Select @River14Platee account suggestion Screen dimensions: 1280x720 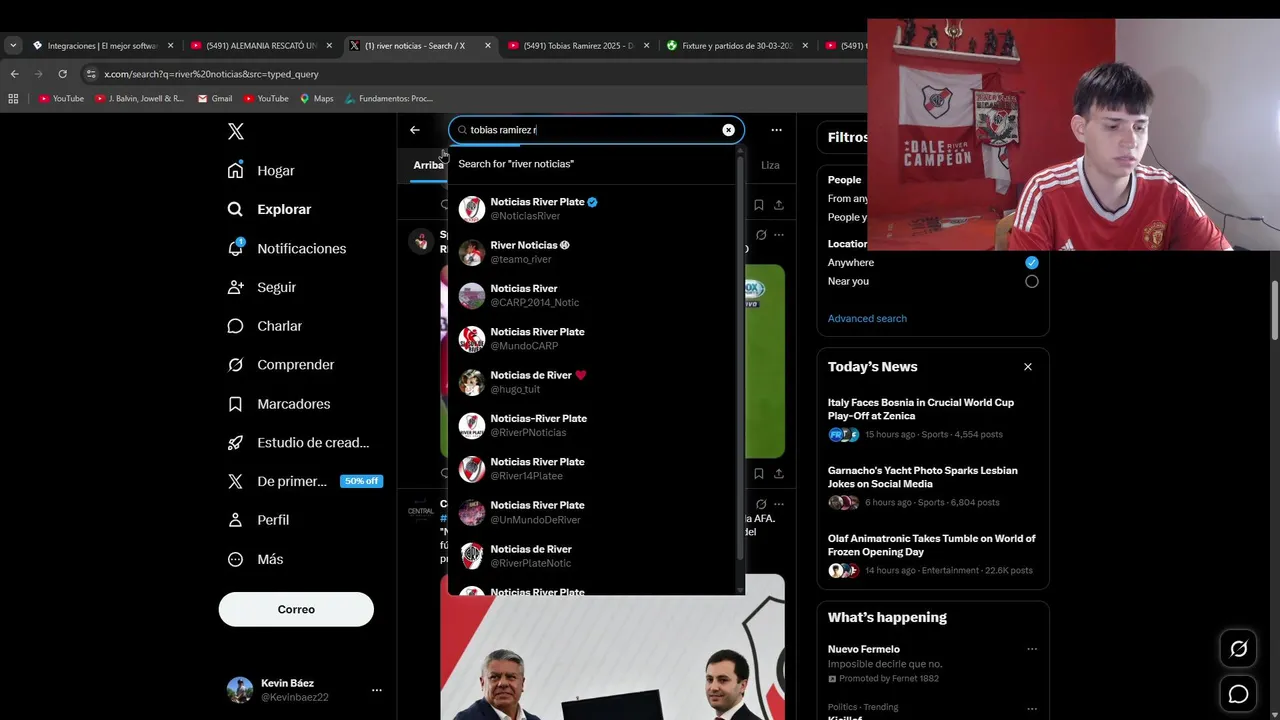click(592, 469)
